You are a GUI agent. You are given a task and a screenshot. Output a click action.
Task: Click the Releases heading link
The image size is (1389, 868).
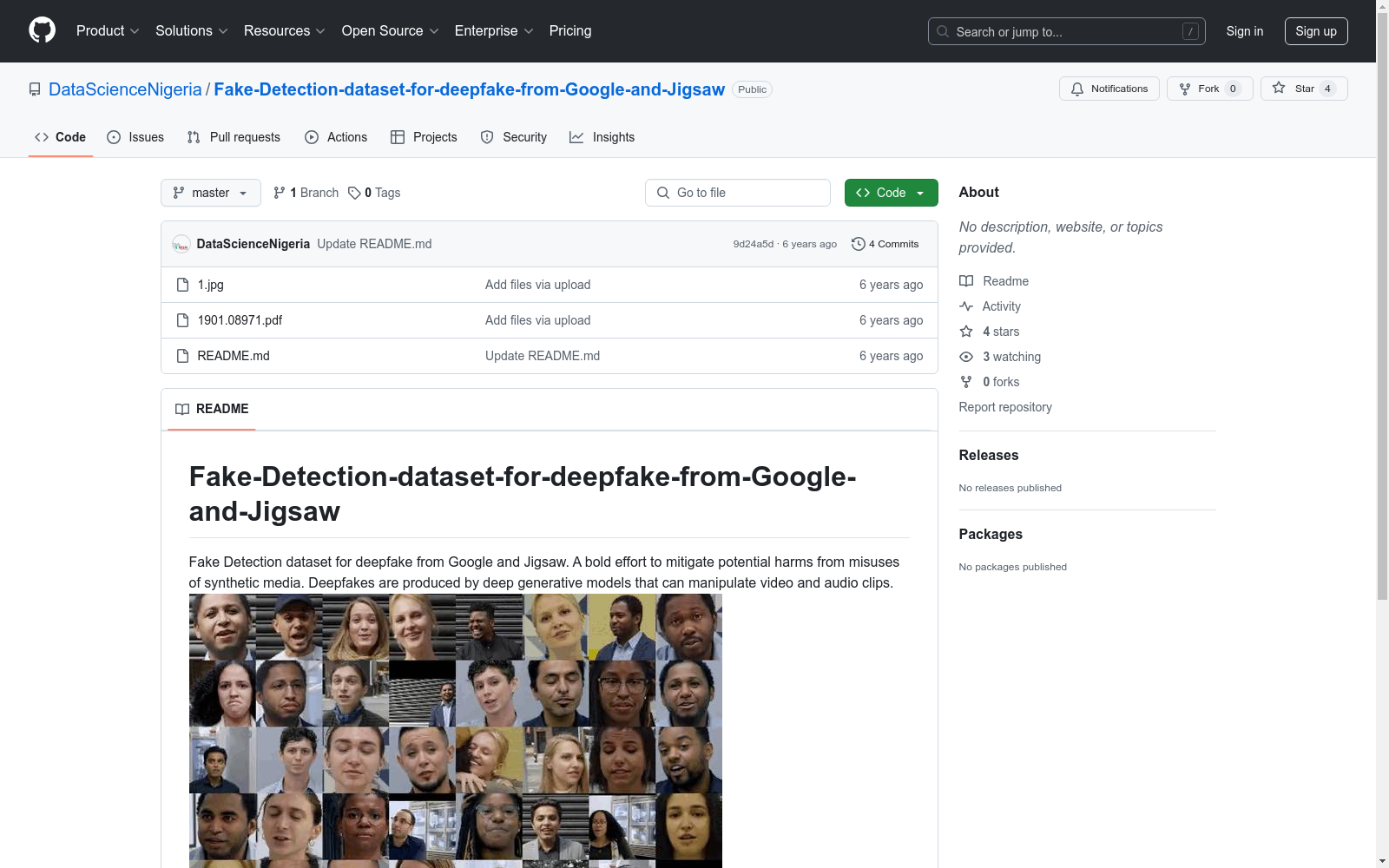(x=989, y=455)
